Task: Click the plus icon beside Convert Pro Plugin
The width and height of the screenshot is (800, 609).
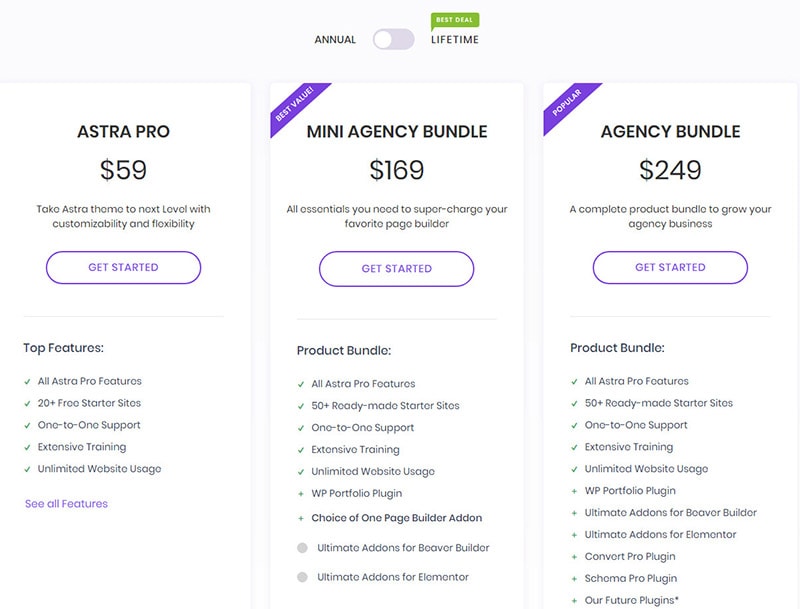Action: [574, 557]
